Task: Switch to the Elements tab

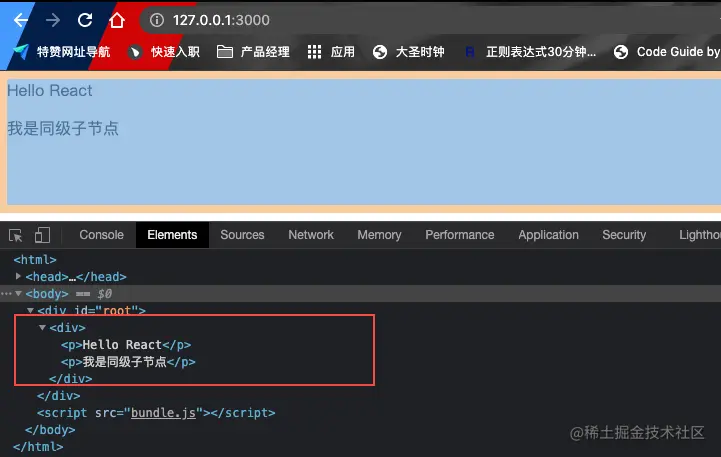Action: [172, 235]
